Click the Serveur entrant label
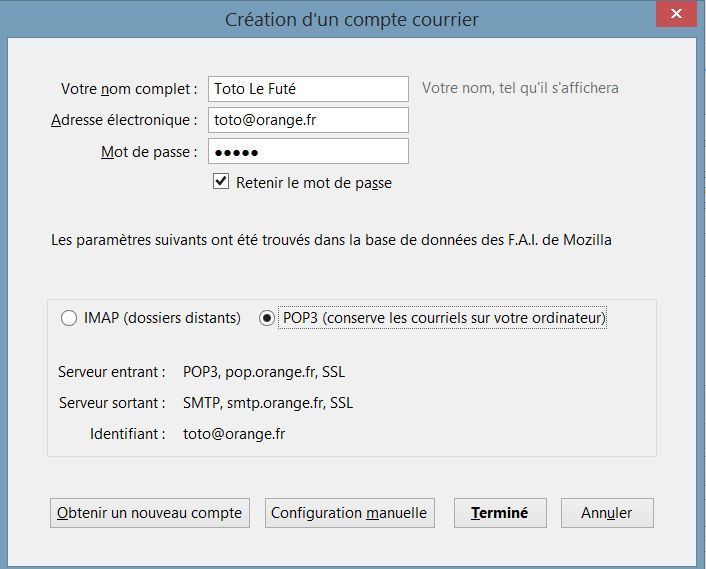Screen dimensions: 706x569 point(112,372)
